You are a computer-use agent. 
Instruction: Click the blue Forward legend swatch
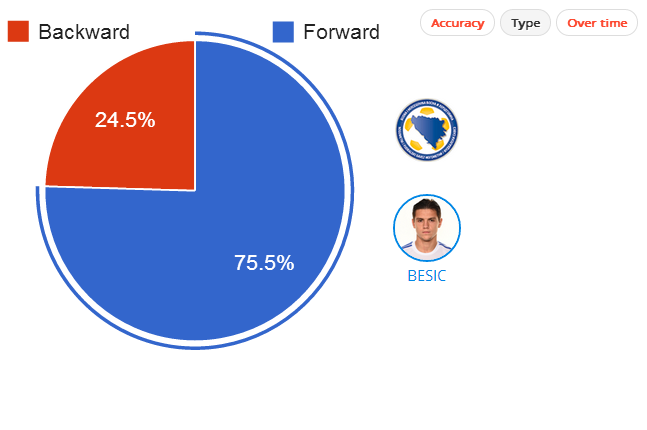pyautogui.click(x=283, y=32)
